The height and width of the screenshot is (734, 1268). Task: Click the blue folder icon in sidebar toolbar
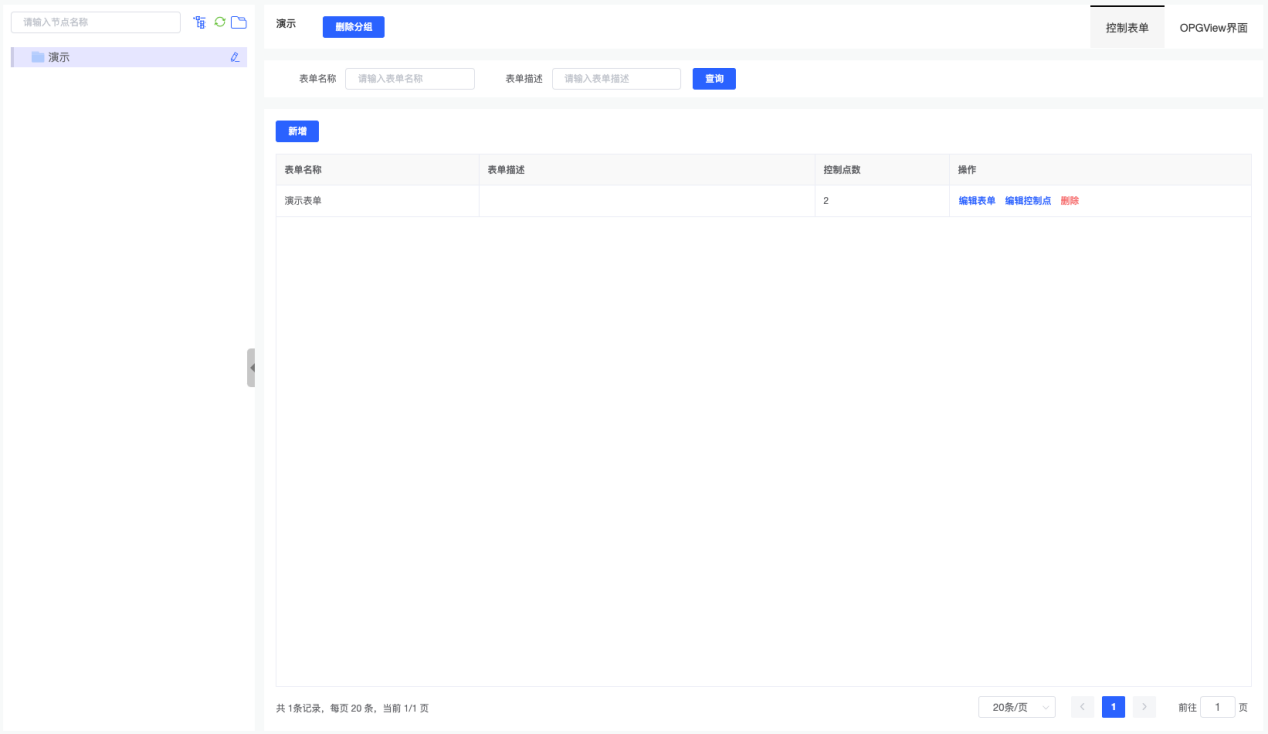tap(239, 22)
